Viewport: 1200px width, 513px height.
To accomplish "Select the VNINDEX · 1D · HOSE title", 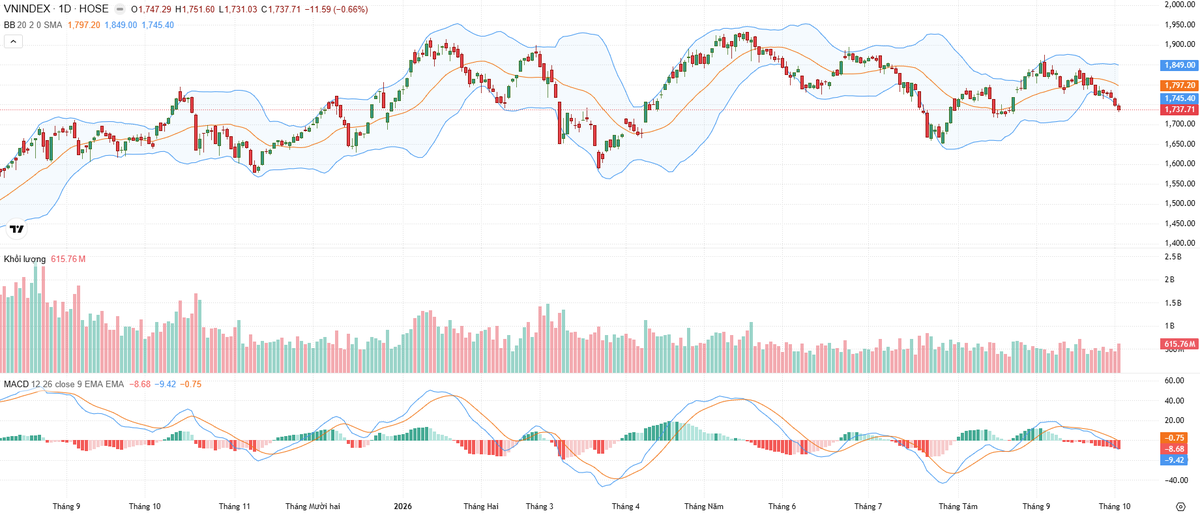I will pos(56,9).
